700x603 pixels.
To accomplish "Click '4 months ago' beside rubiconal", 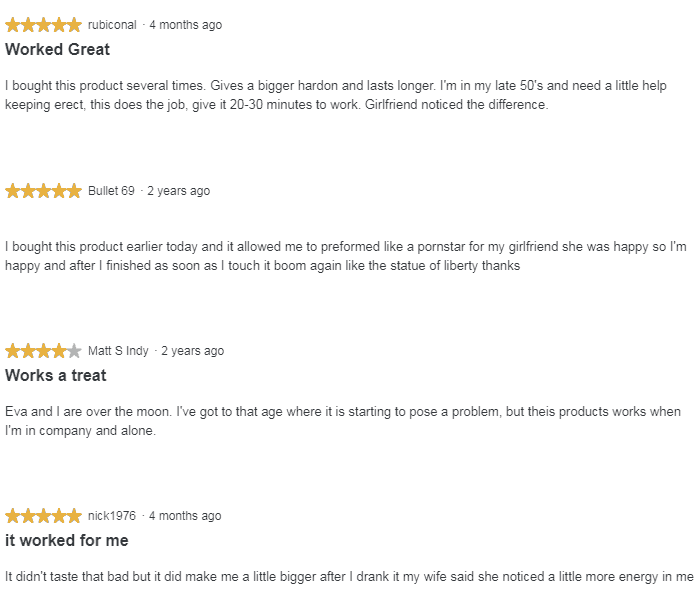I will point(186,25).
